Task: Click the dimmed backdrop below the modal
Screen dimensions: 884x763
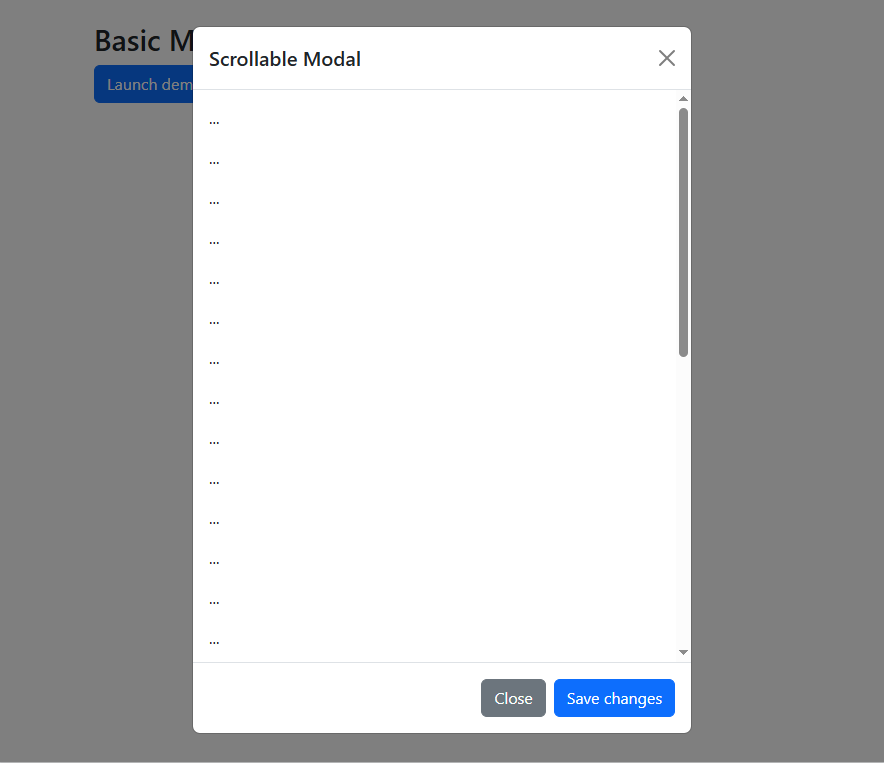Action: click(x=442, y=749)
